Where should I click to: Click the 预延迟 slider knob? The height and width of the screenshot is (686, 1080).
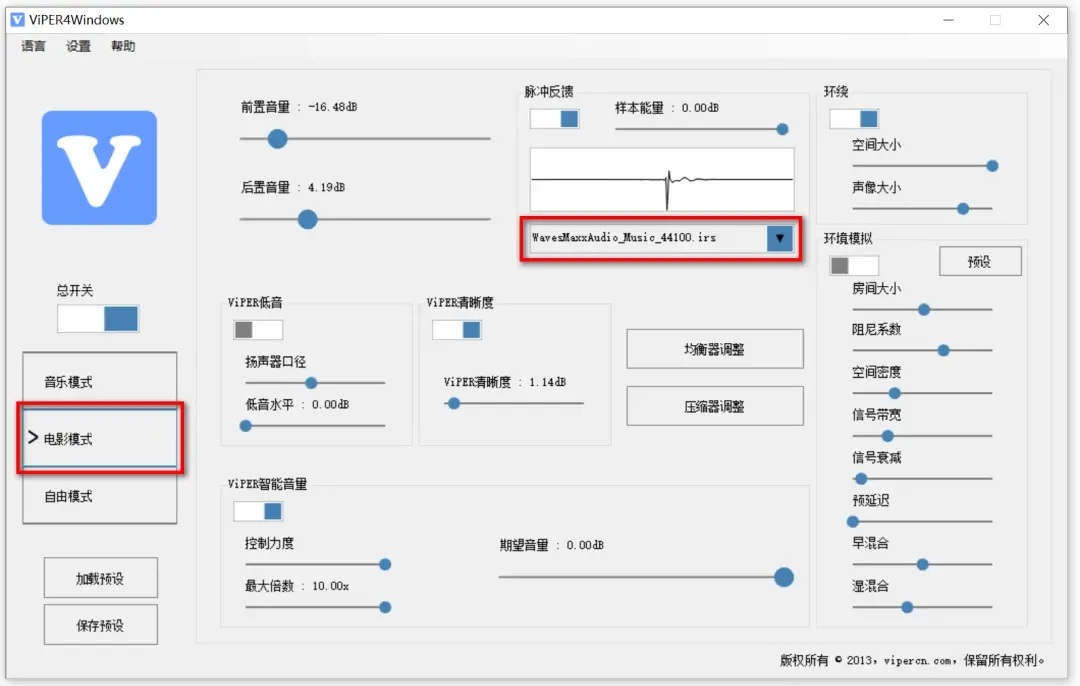853,521
